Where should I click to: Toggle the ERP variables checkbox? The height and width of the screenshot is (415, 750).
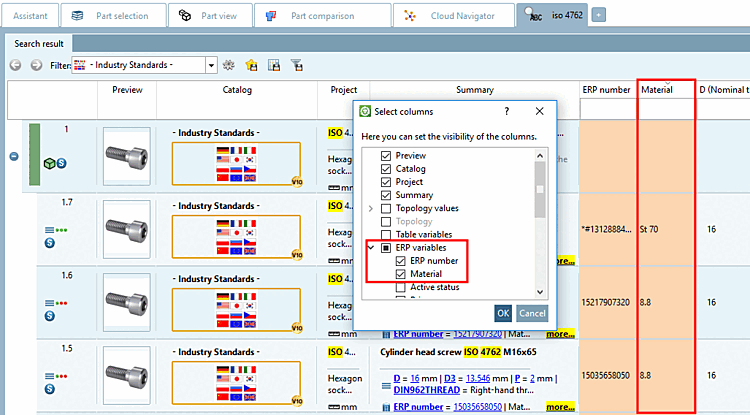[x=386, y=248]
